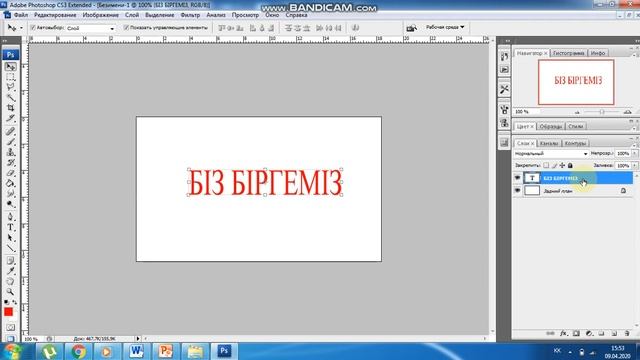640x360 pixels.
Task: Select the Zoom tool
Action: click(11, 292)
